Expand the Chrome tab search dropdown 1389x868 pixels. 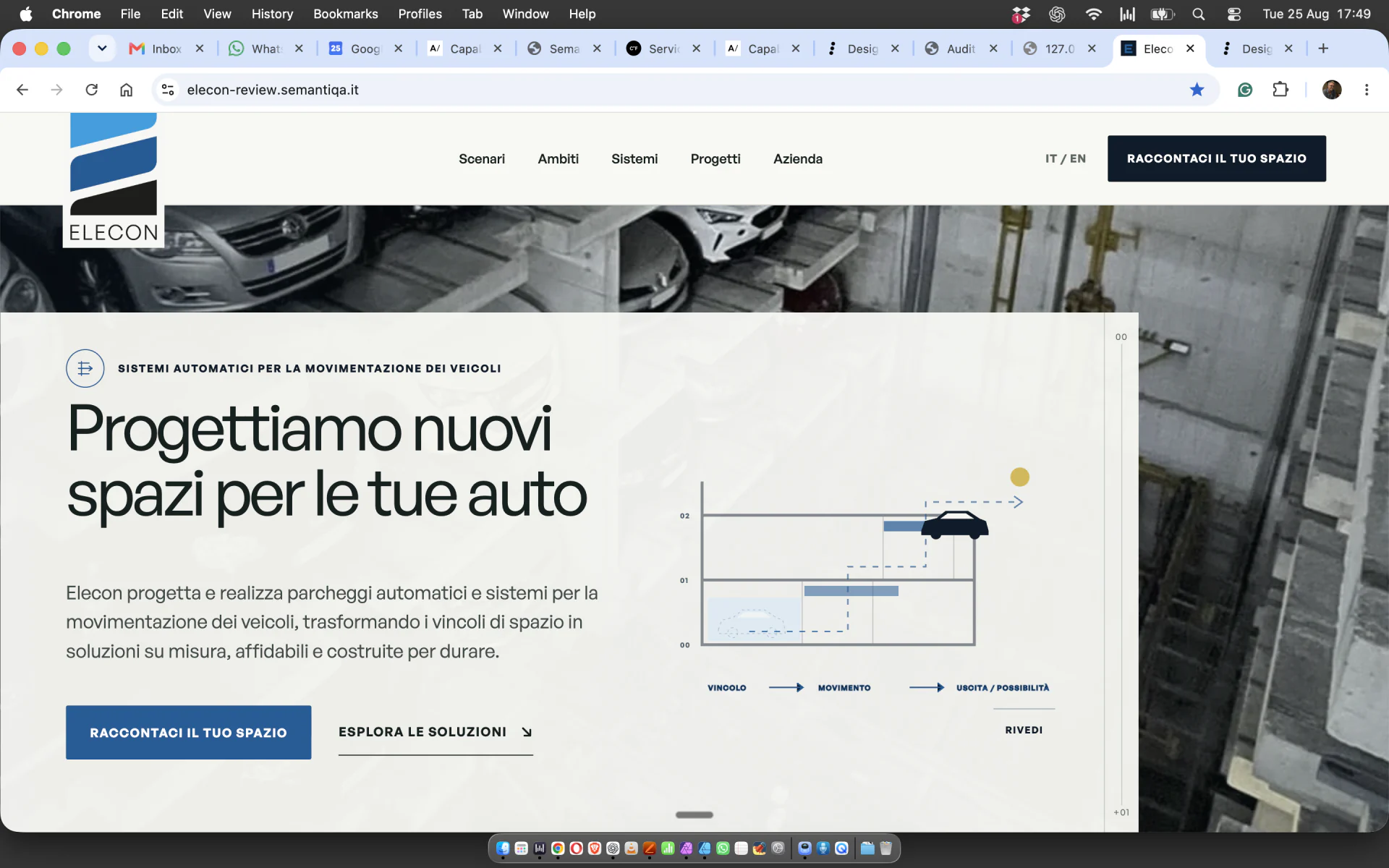pos(102,48)
